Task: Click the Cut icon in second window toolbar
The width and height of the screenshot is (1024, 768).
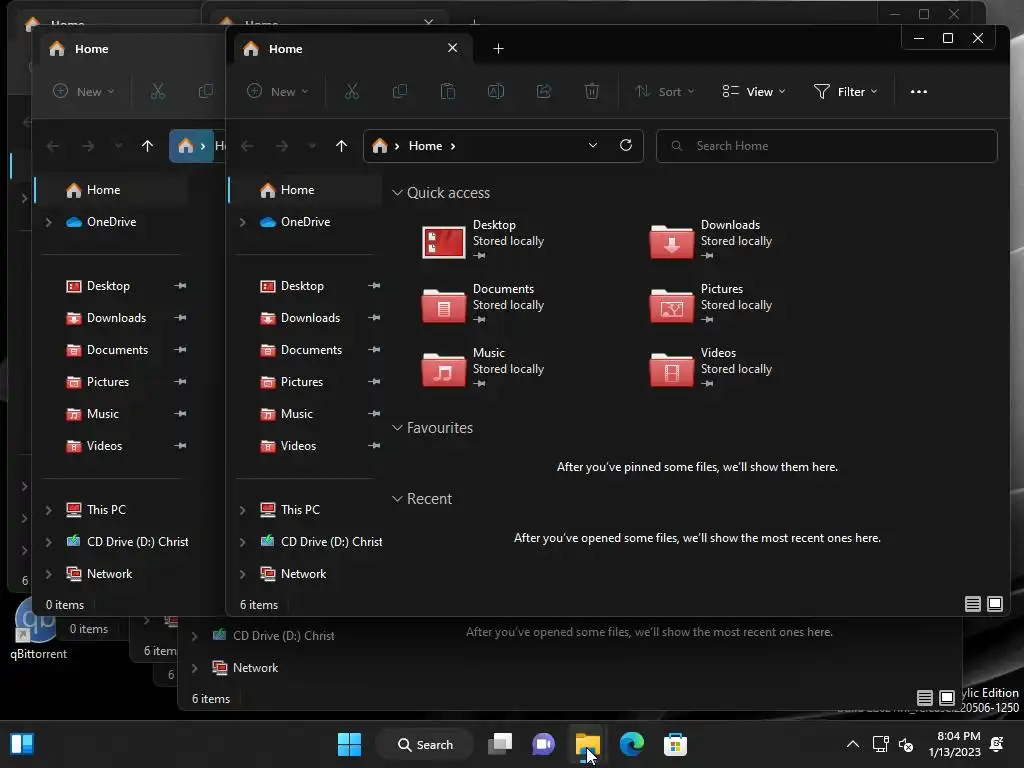Action: pyautogui.click(x=157, y=91)
